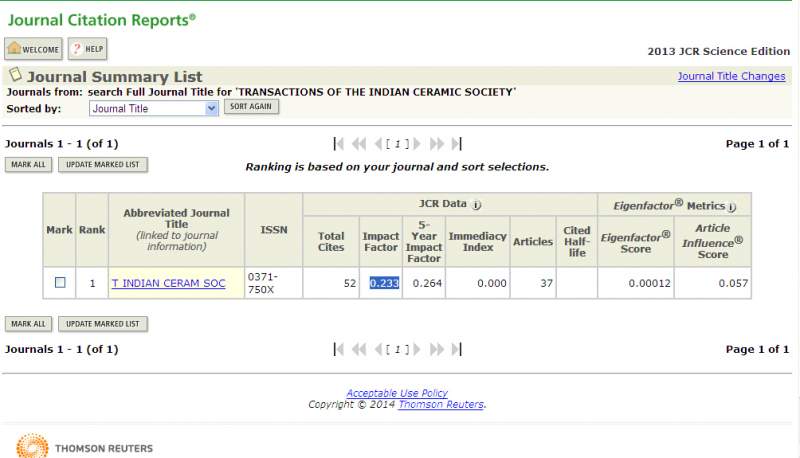Click the Total Cites column header

pos(331,242)
